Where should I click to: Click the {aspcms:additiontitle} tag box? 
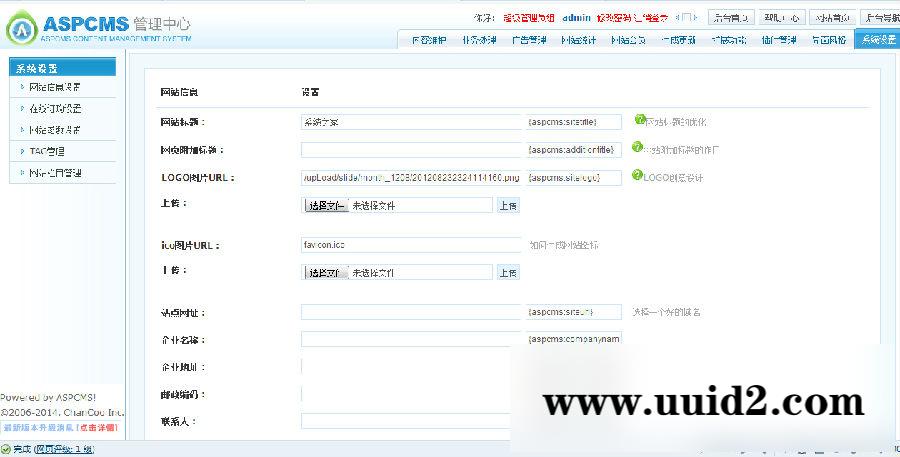pos(573,150)
